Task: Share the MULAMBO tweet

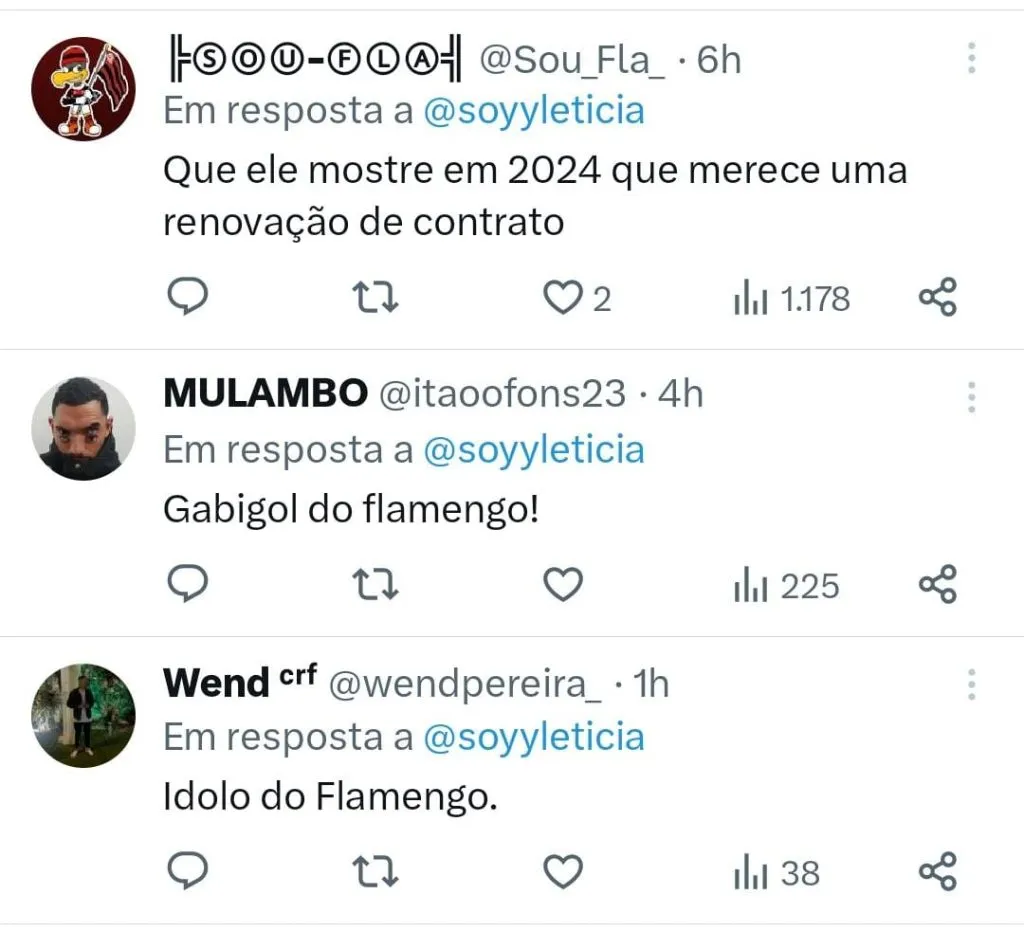Action: pos(937,585)
